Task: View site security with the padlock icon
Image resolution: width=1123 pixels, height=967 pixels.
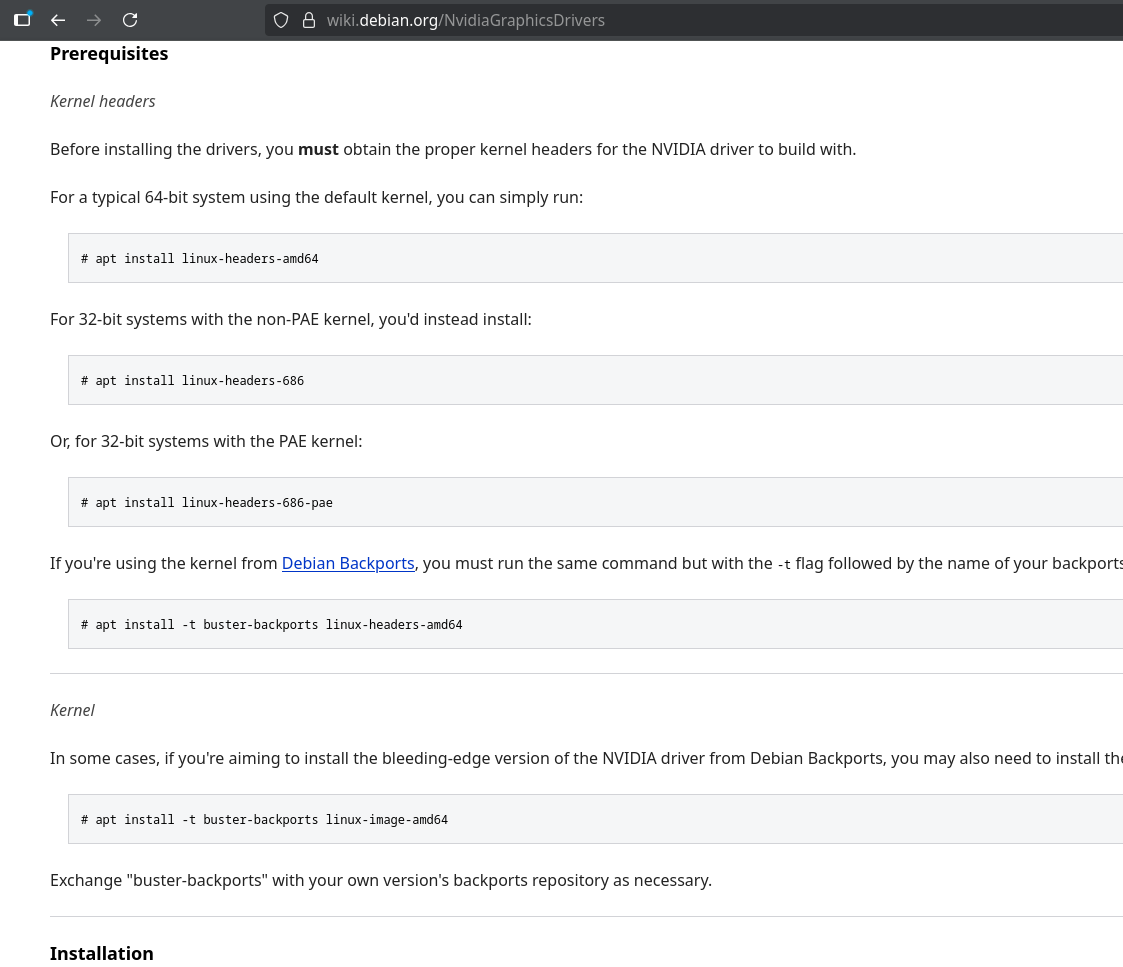Action: 307,20
